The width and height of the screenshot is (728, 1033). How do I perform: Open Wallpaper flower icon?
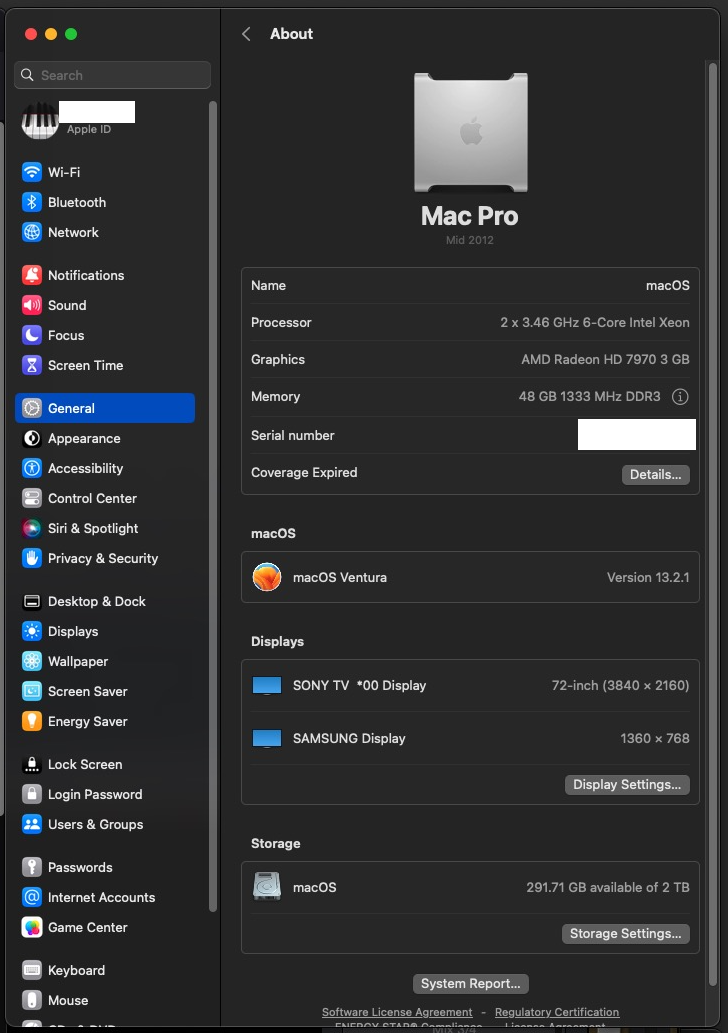point(32,661)
